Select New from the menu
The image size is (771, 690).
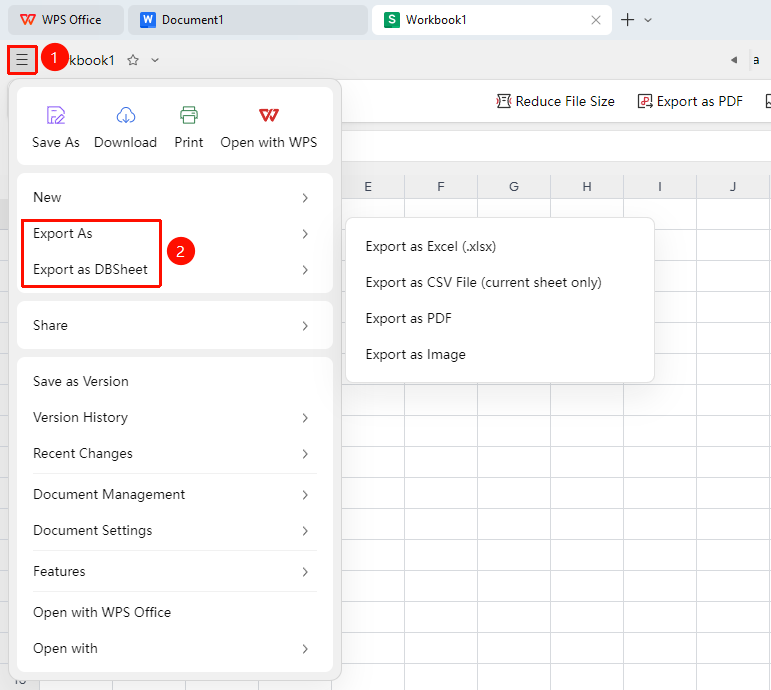click(x=175, y=198)
